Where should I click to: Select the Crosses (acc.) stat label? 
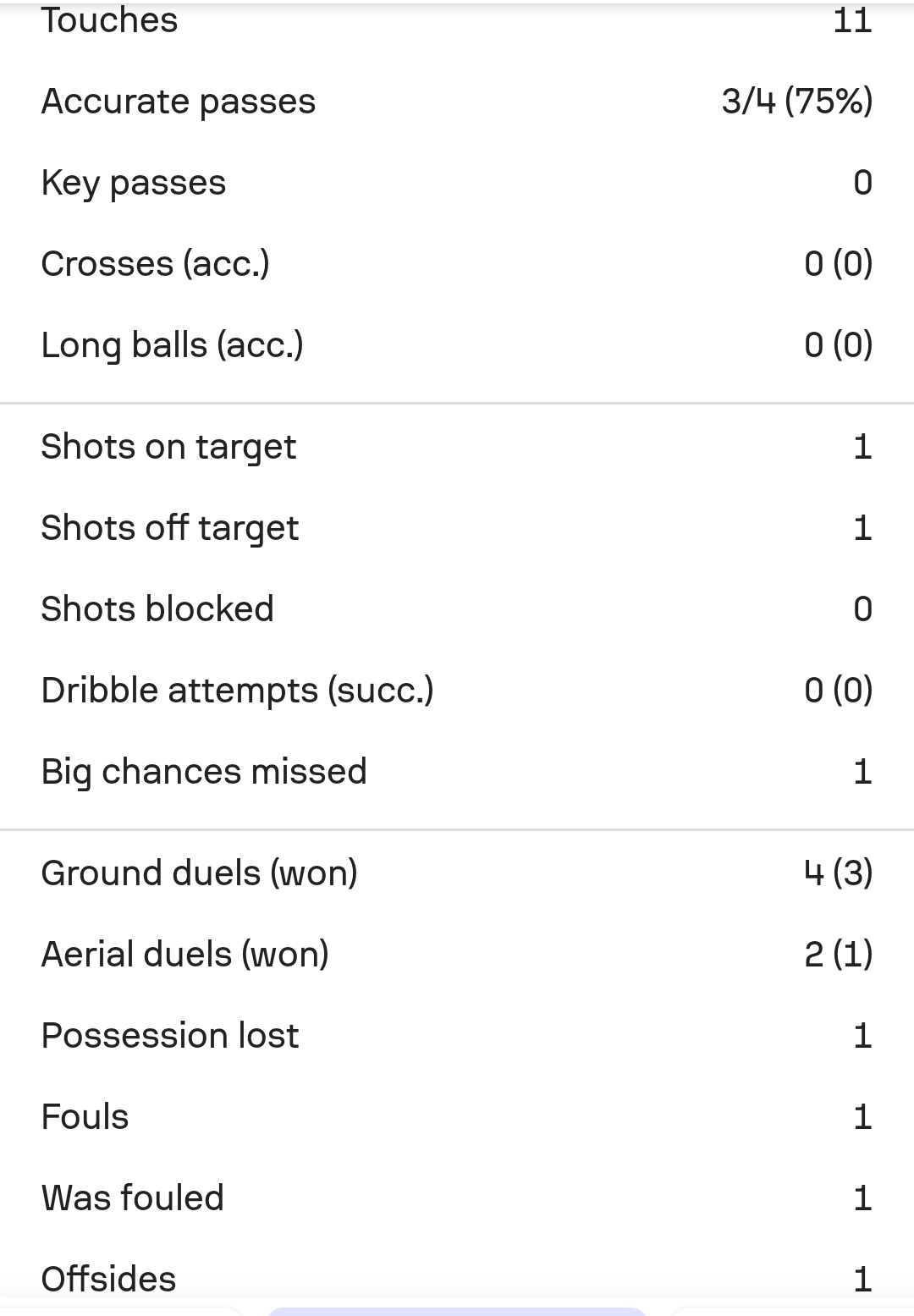(x=156, y=264)
